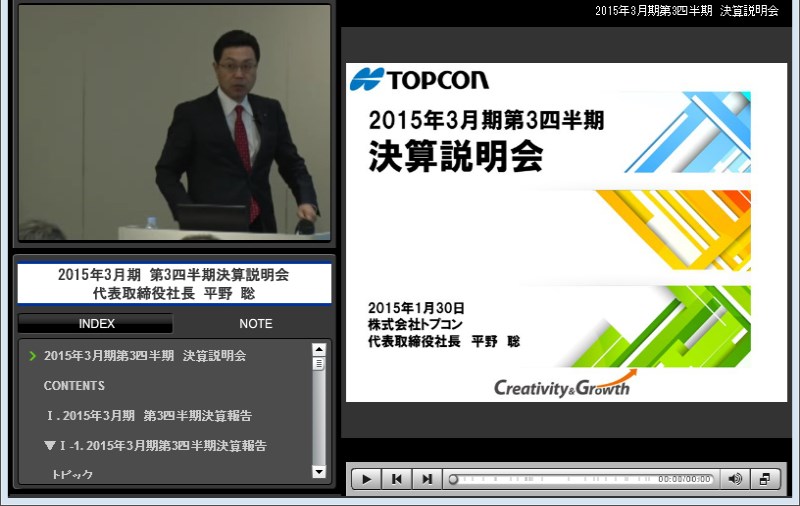This screenshot has height=506, width=800.
Task: Select the トピック index item
Action: tap(72, 474)
